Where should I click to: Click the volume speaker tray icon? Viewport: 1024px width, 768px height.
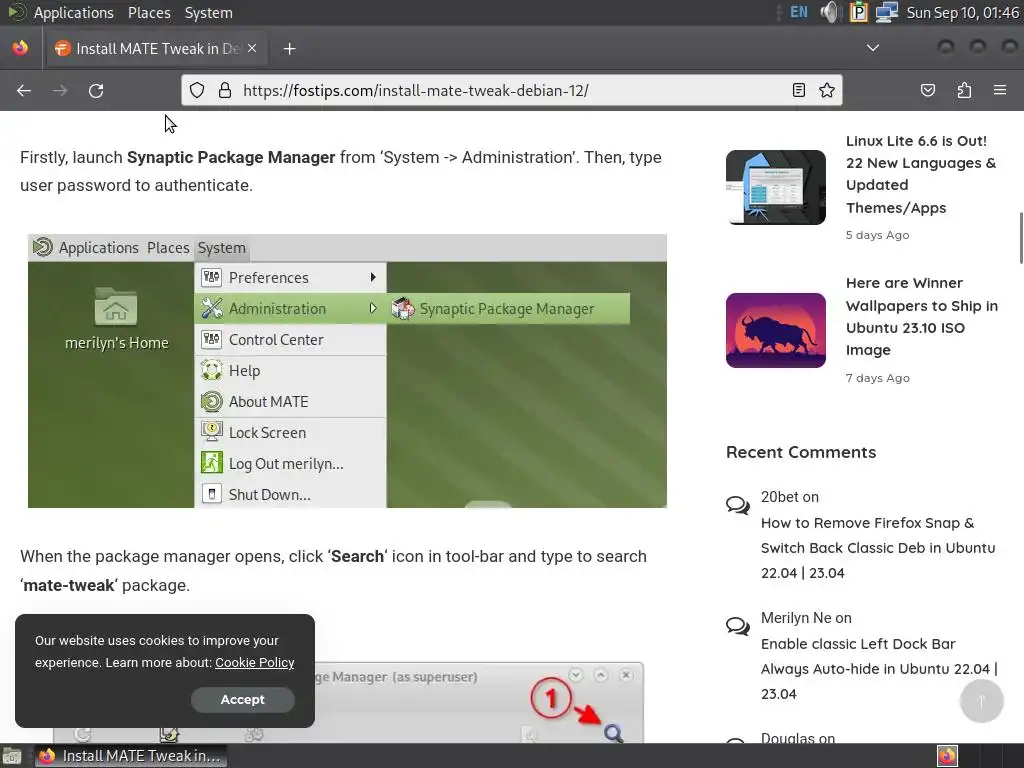[829, 12]
